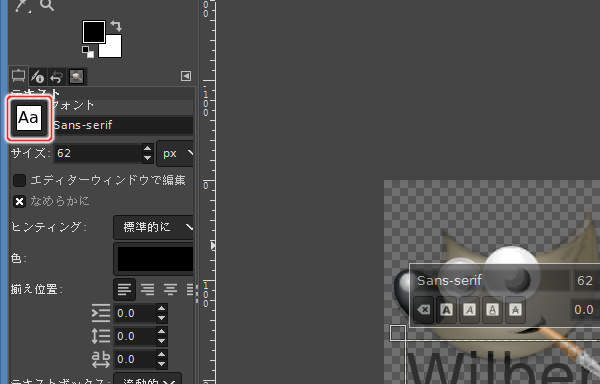Click the font size field showing 62 in tool options
Image resolution: width=600 pixels, height=384 pixels.
point(98,153)
